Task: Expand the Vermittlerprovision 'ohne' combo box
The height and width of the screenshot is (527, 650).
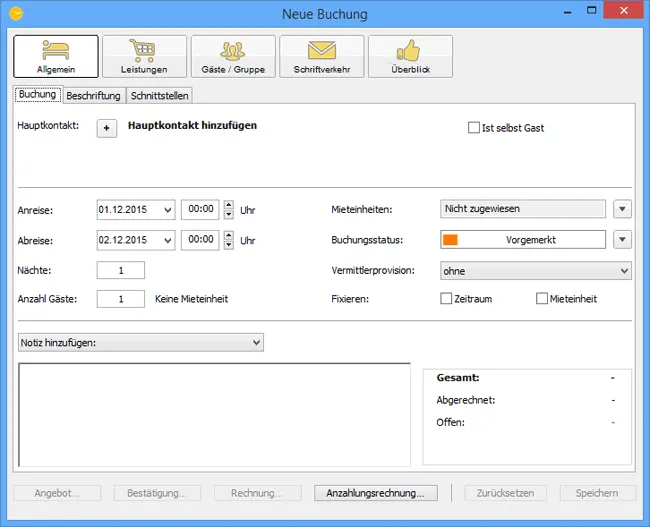Action: (536, 271)
